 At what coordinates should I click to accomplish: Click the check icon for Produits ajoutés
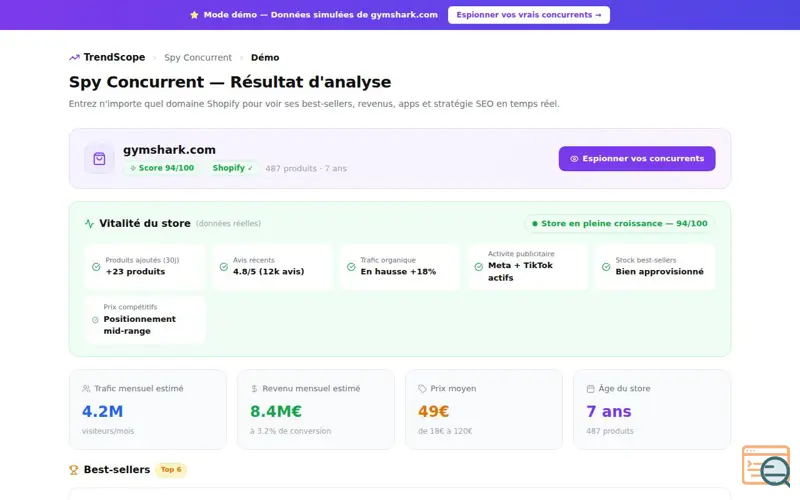point(96,267)
